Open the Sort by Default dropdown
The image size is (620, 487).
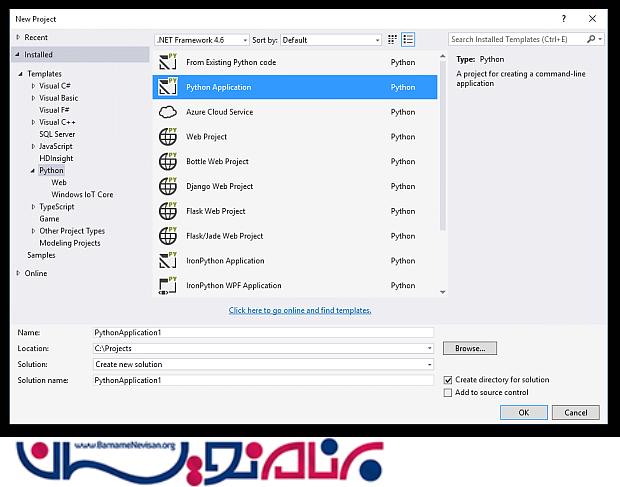click(x=331, y=40)
